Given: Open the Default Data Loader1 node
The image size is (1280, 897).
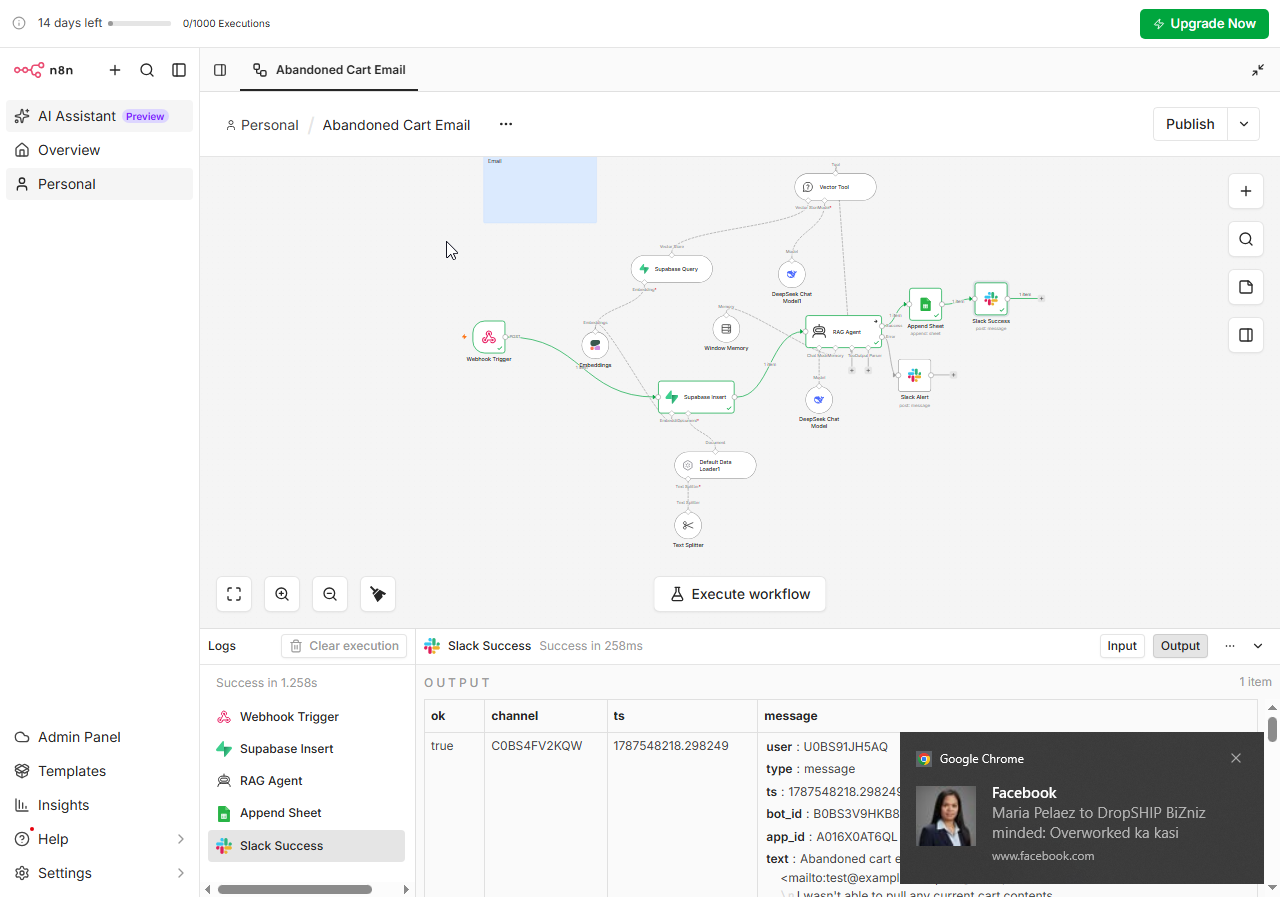Looking at the screenshot, I should [715, 465].
